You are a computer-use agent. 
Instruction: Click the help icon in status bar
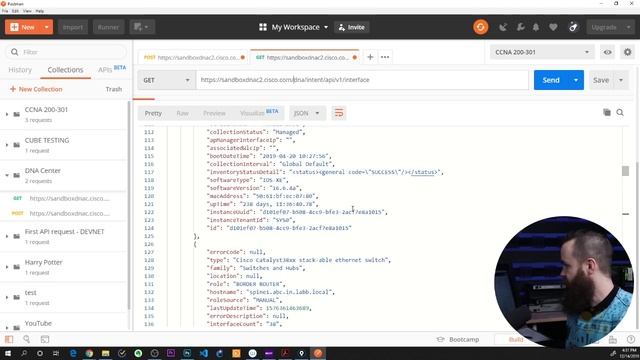(x=631, y=339)
